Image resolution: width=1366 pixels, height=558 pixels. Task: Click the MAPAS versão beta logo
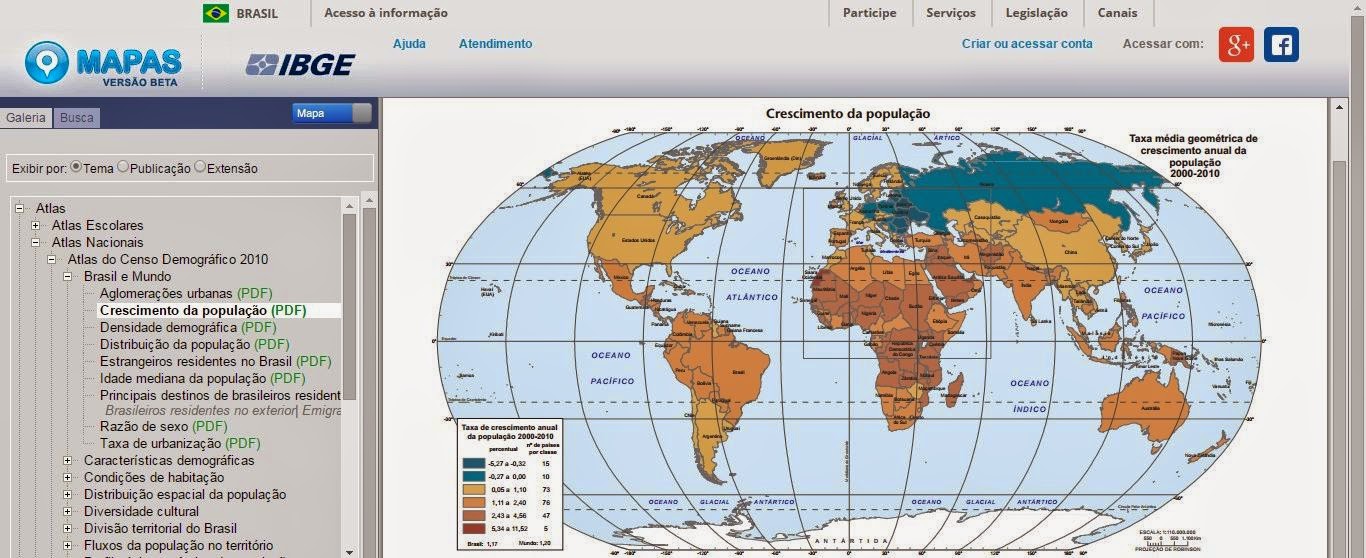coord(103,63)
